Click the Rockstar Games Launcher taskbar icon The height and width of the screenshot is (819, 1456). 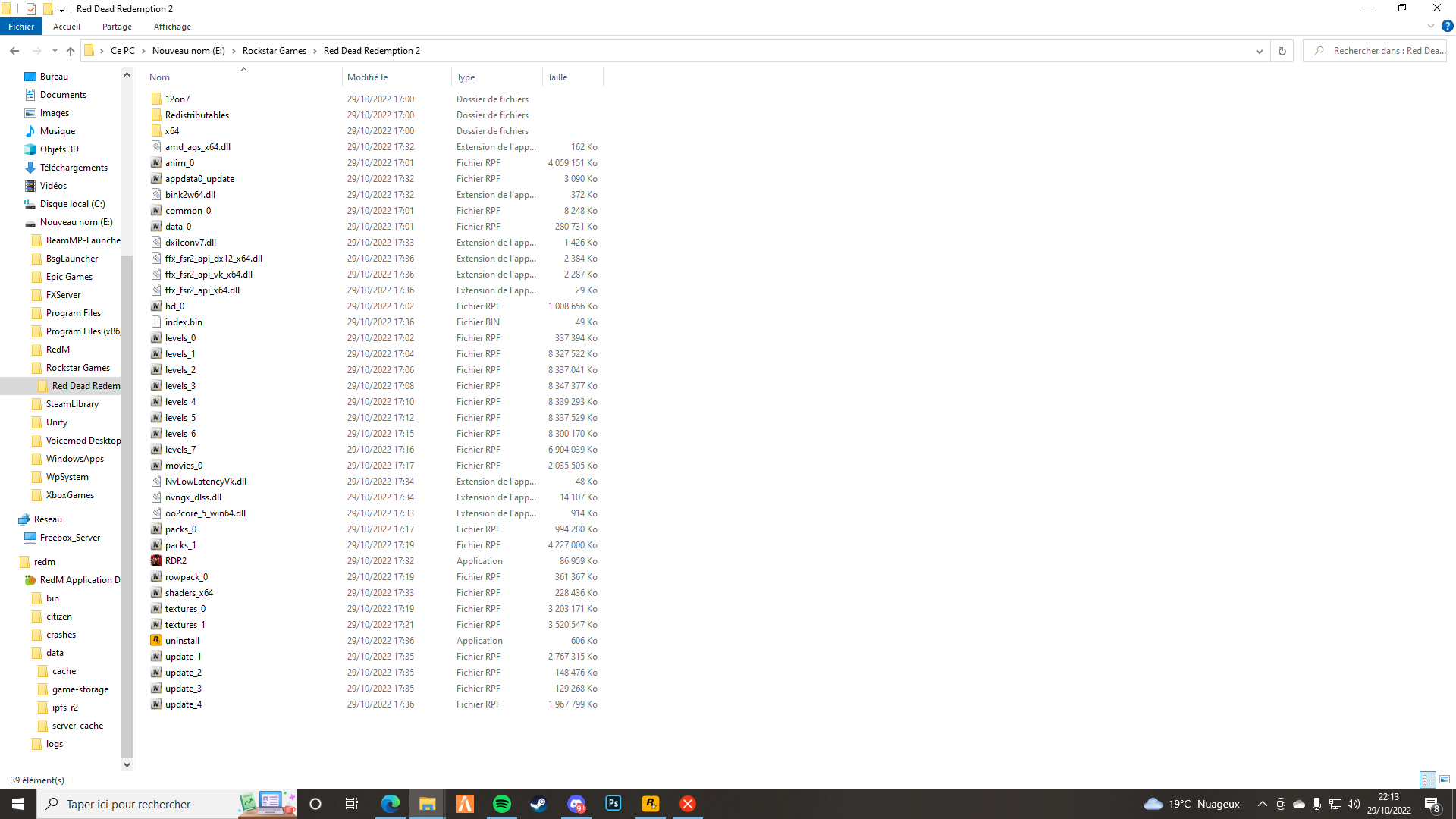click(x=650, y=804)
